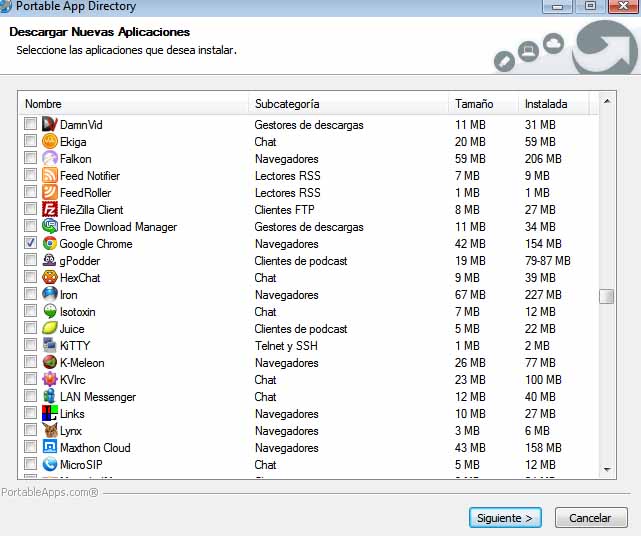The width and height of the screenshot is (641, 536).
Task: Sort by Instalada column header
Action: click(x=554, y=104)
